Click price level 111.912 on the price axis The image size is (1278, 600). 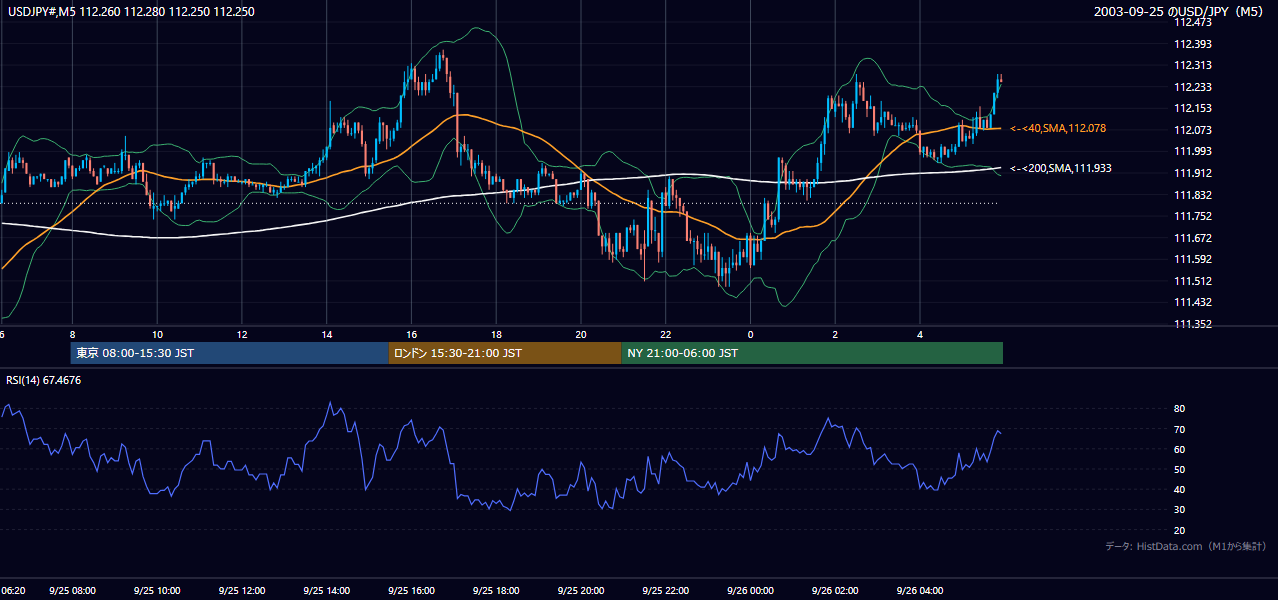[x=1193, y=173]
